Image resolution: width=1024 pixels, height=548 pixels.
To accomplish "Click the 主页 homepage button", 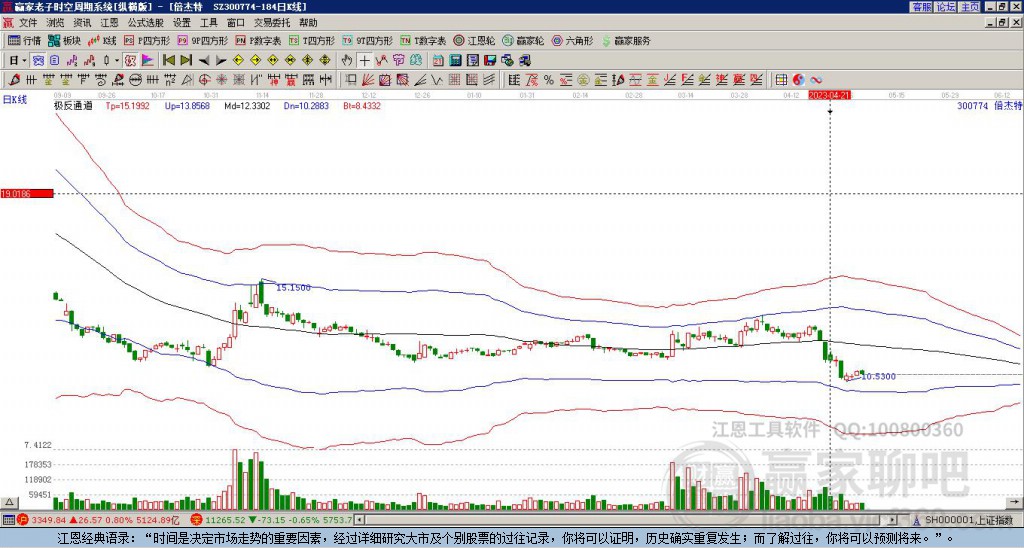I will 970,7.
